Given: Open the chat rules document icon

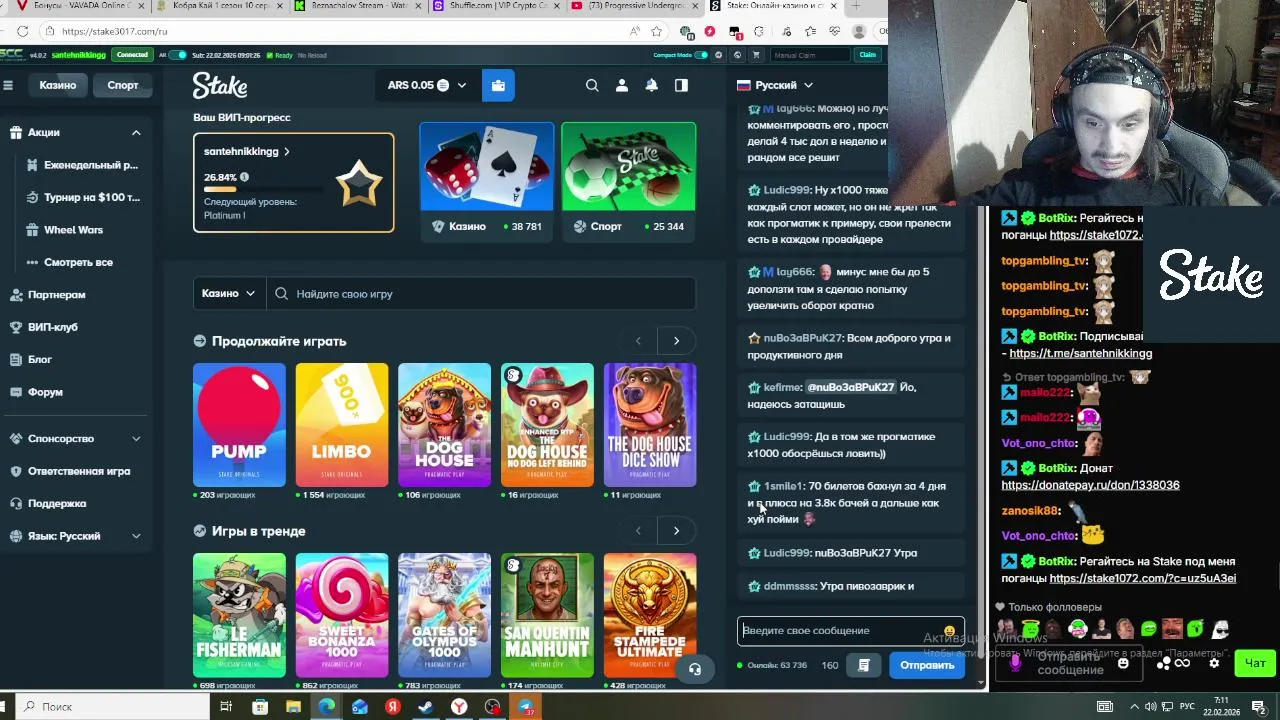Looking at the screenshot, I should tap(864, 665).
